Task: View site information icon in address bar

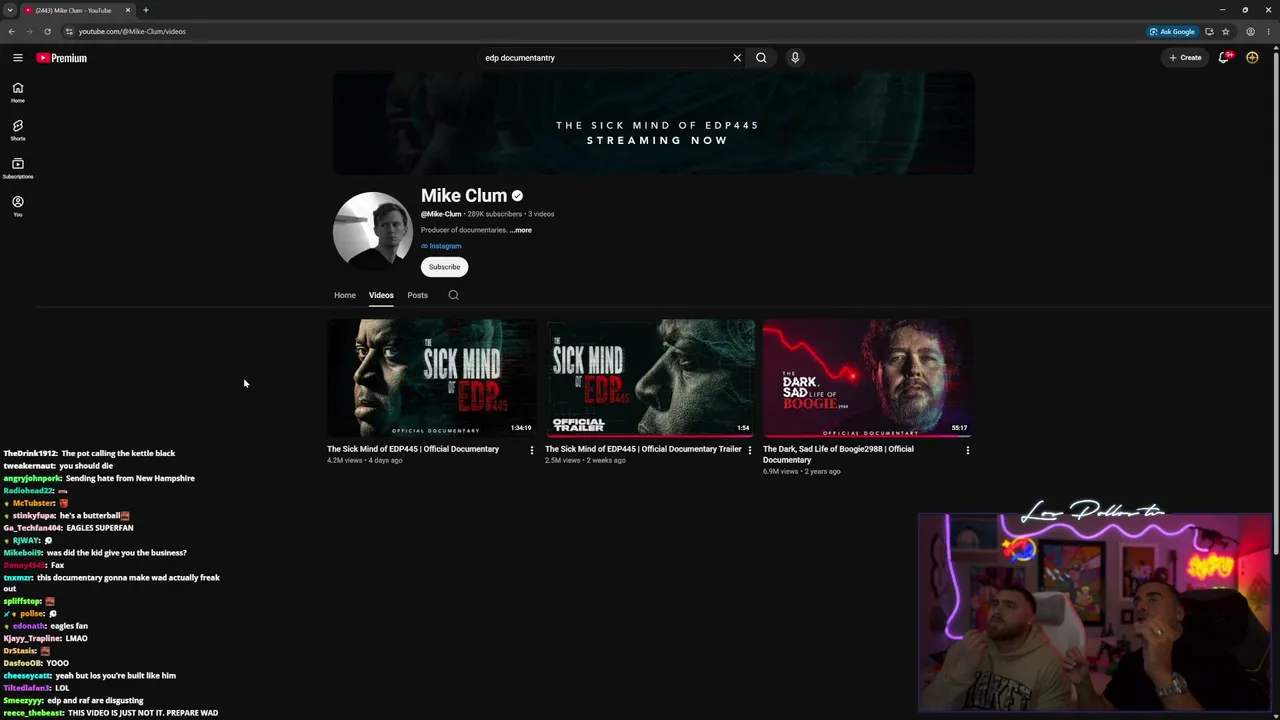Action: click(x=68, y=31)
